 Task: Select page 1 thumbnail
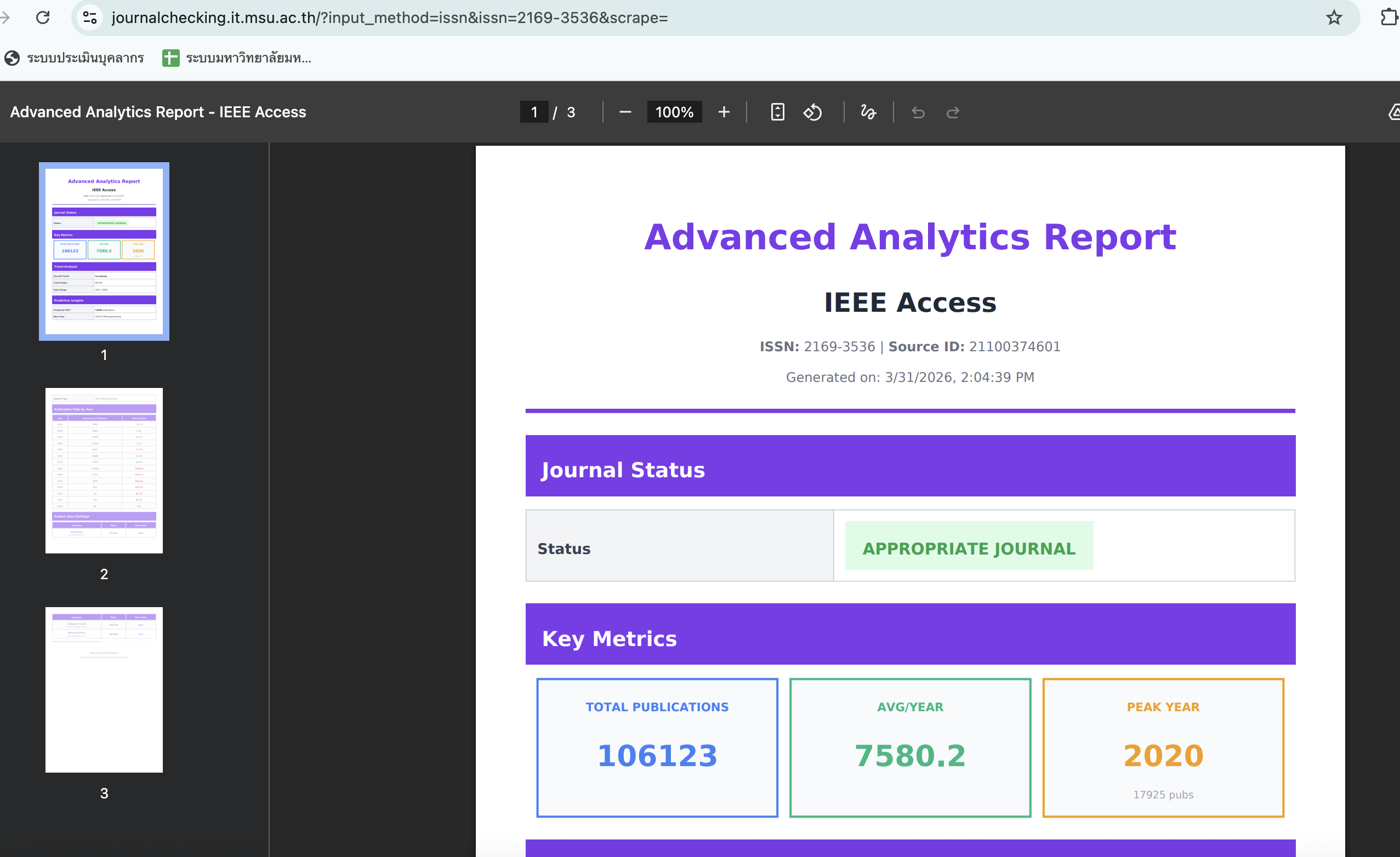pos(104,251)
